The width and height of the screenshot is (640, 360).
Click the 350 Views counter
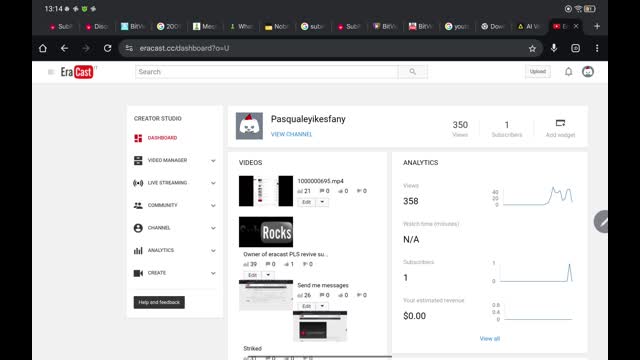460,129
